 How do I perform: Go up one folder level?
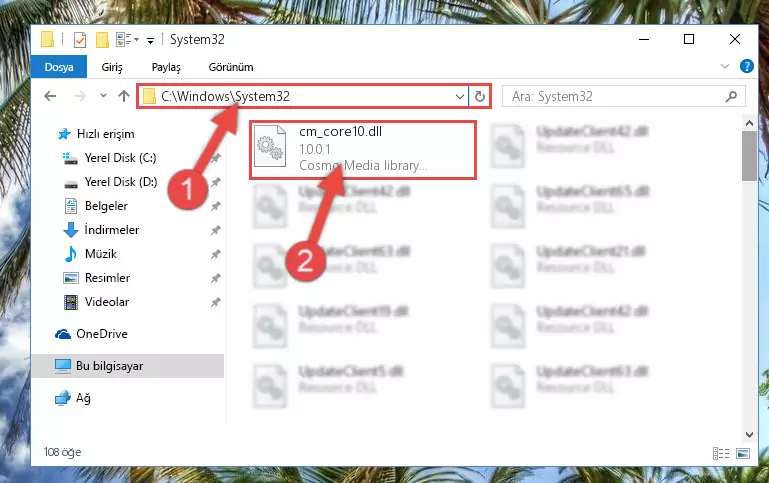(x=124, y=96)
